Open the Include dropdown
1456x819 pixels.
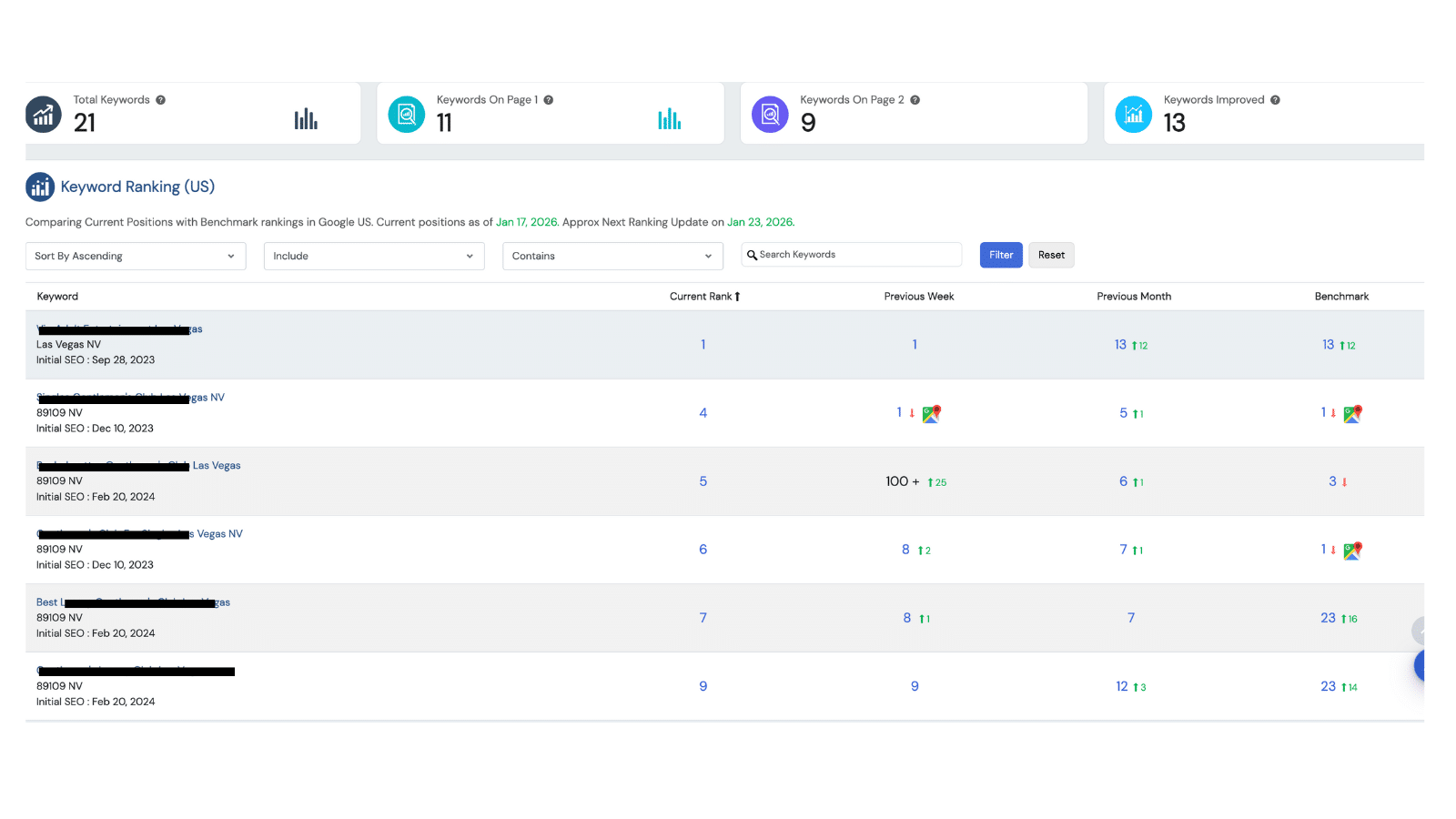pos(374,256)
